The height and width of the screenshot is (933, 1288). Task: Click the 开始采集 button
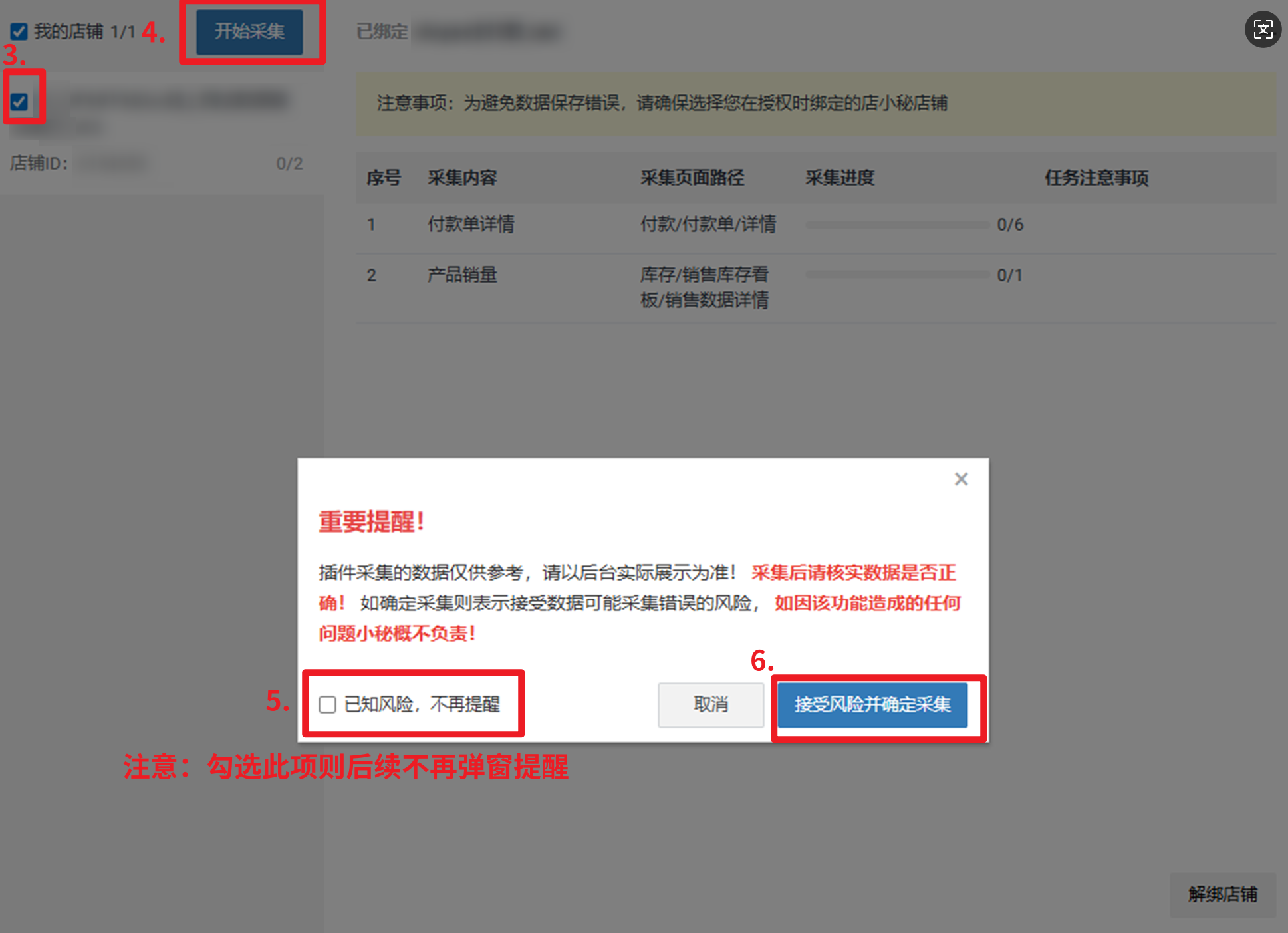249,31
